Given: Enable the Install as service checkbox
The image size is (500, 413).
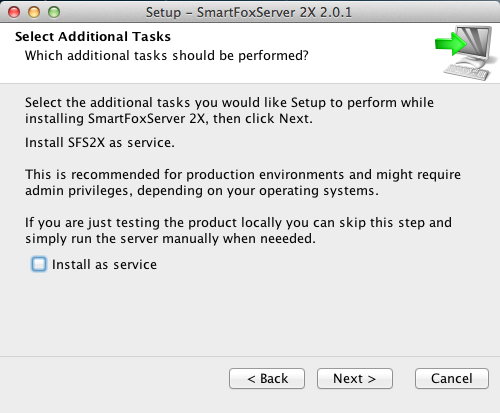Looking at the screenshot, I should pyautogui.click(x=39, y=264).
